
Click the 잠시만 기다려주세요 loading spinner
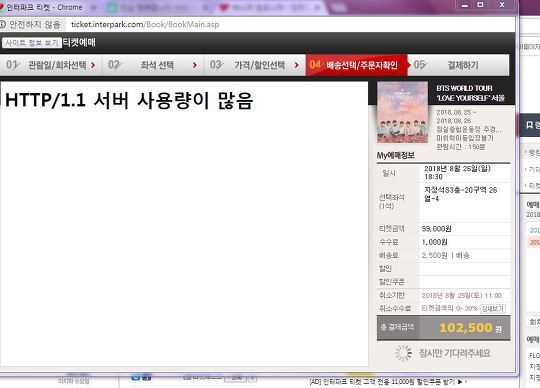coord(403,353)
